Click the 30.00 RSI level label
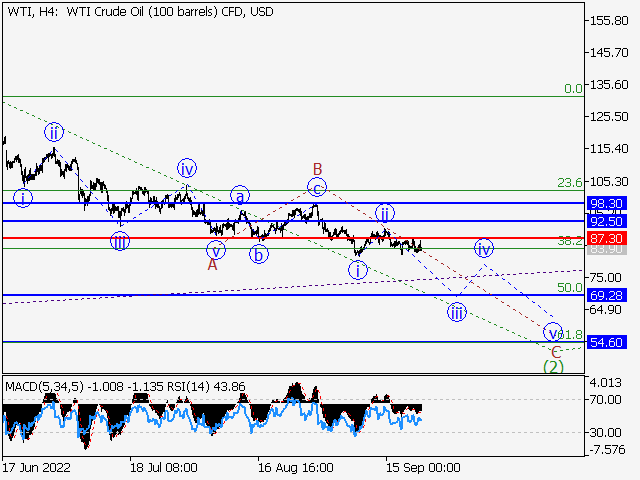Screen dimensions: 640x480 pyautogui.click(x=606, y=432)
